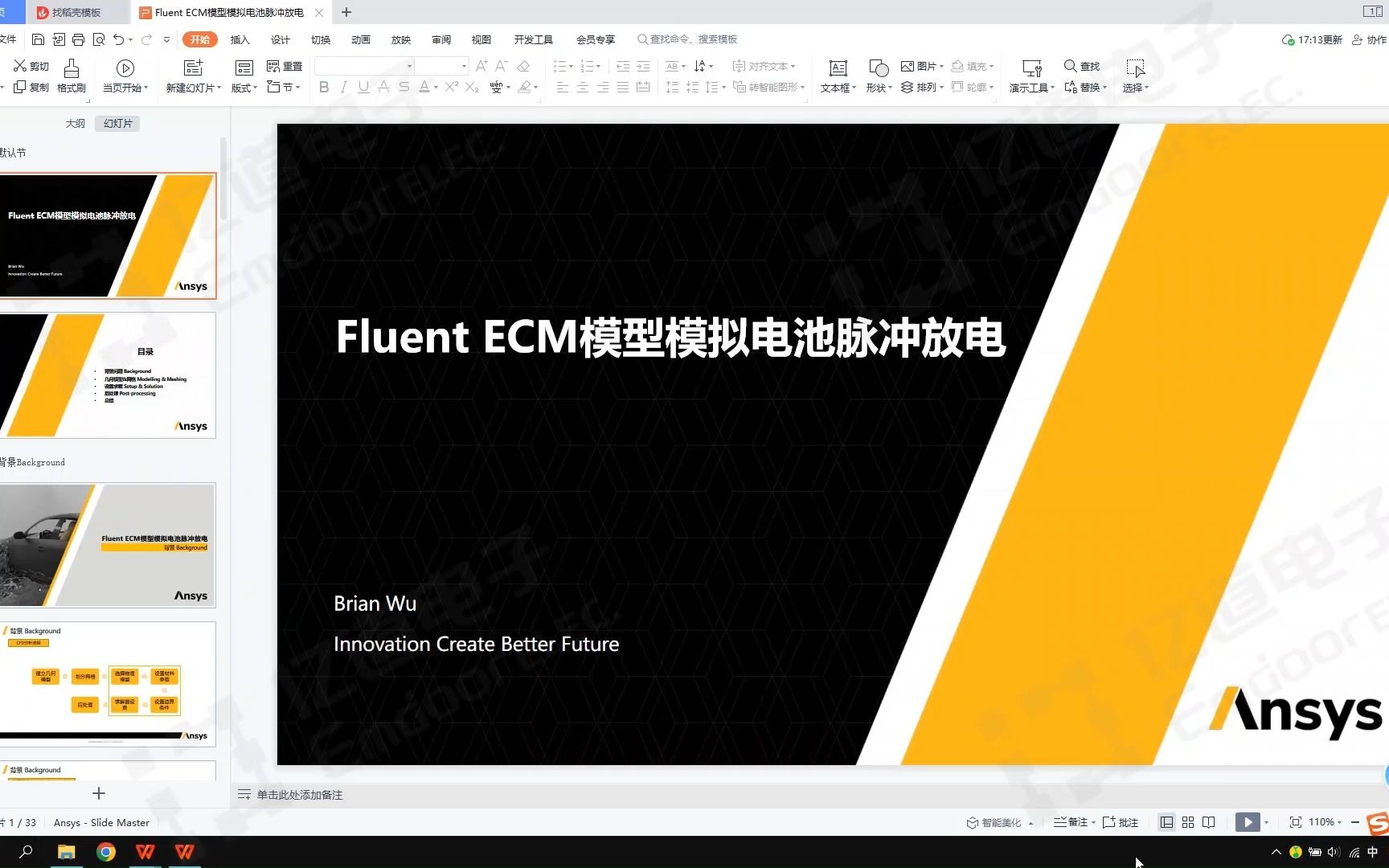Screen dimensions: 1389x868
Task: Click the Copy (复制) button
Action: click(x=31, y=87)
